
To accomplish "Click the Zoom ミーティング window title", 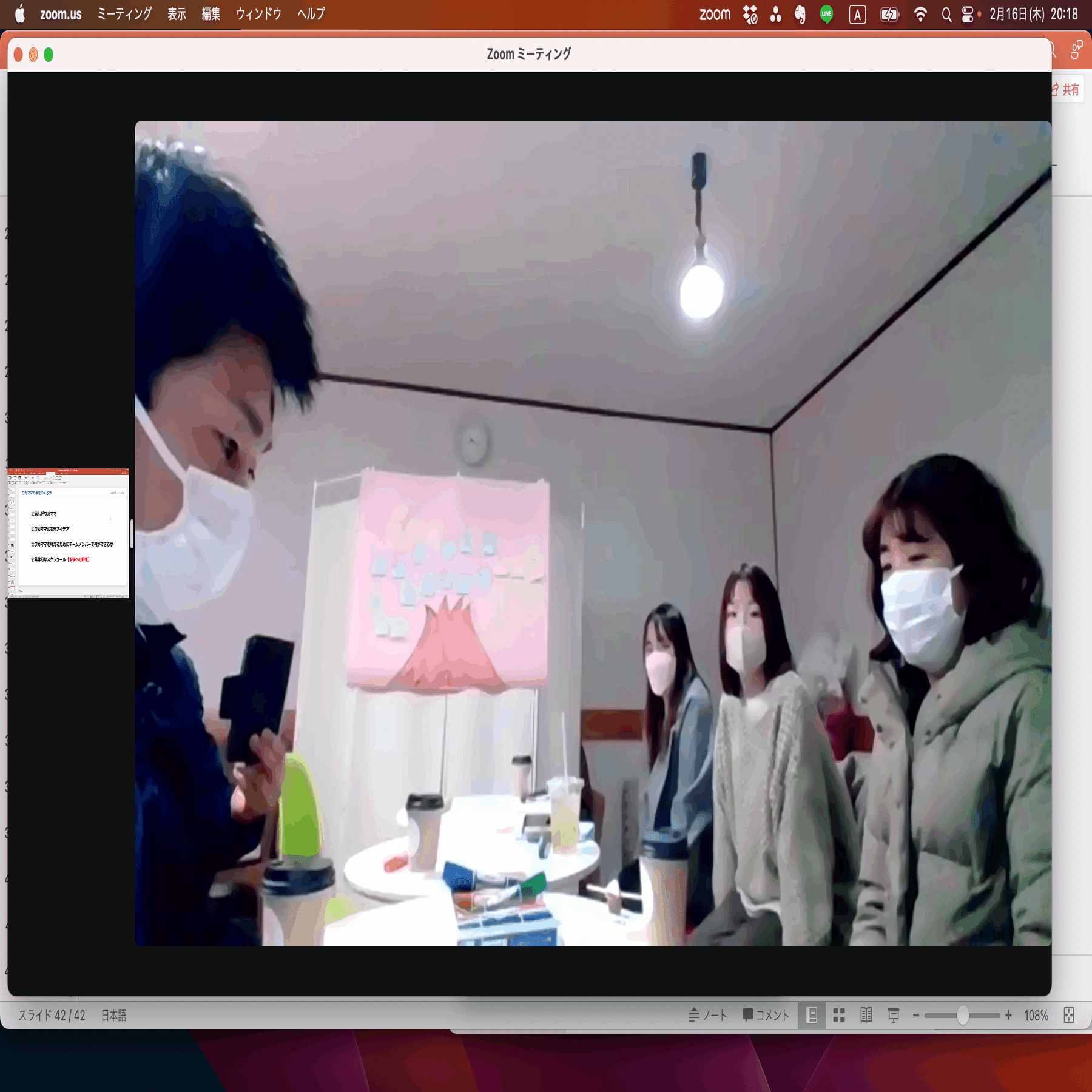I will click(x=529, y=54).
